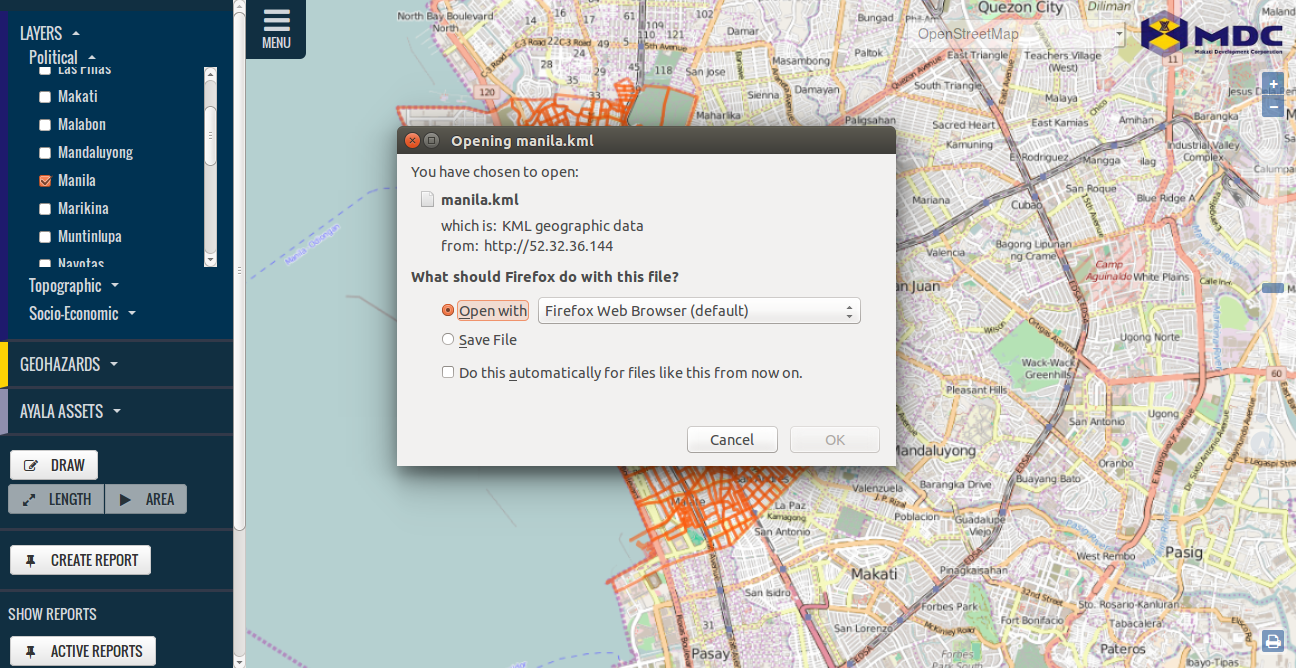Click the map zoom in plus button
Screen dimensions: 1296x668
(x=1274, y=84)
